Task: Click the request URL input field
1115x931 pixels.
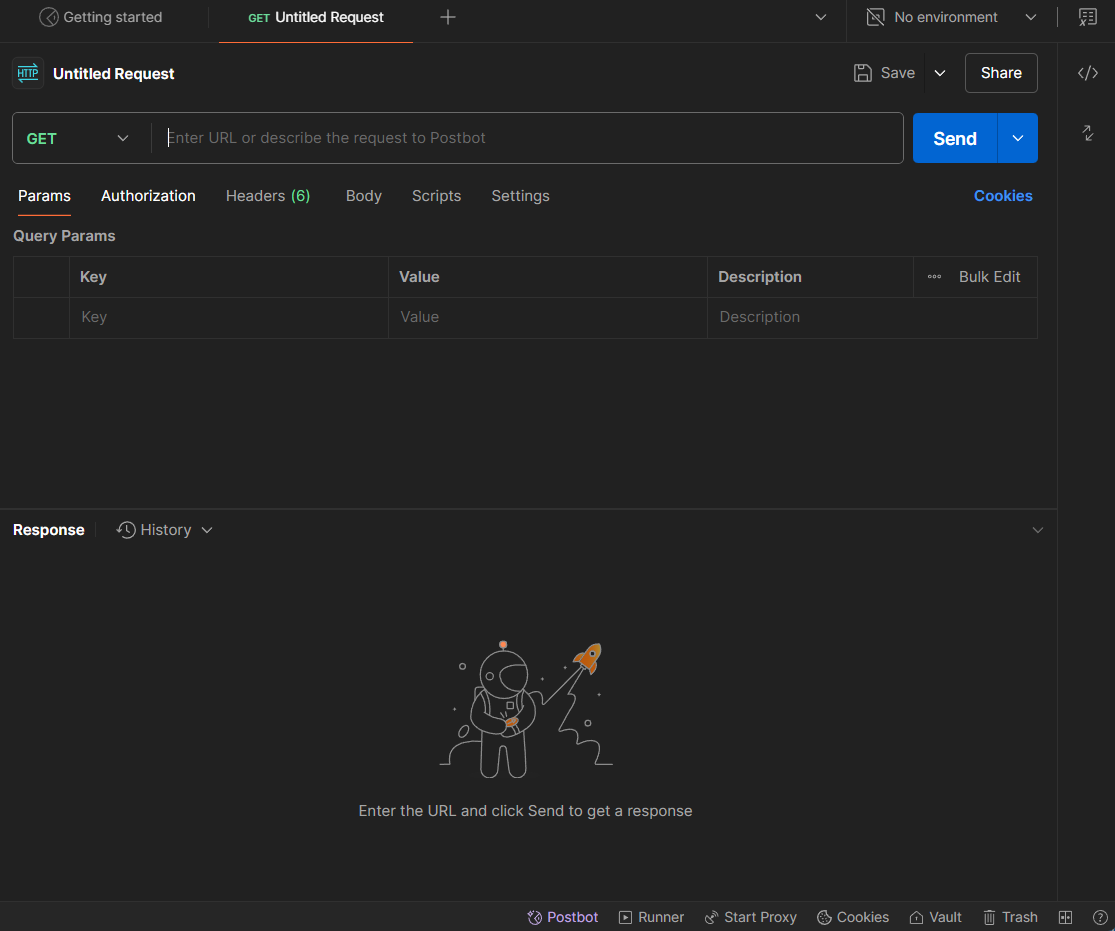Action: pyautogui.click(x=530, y=138)
